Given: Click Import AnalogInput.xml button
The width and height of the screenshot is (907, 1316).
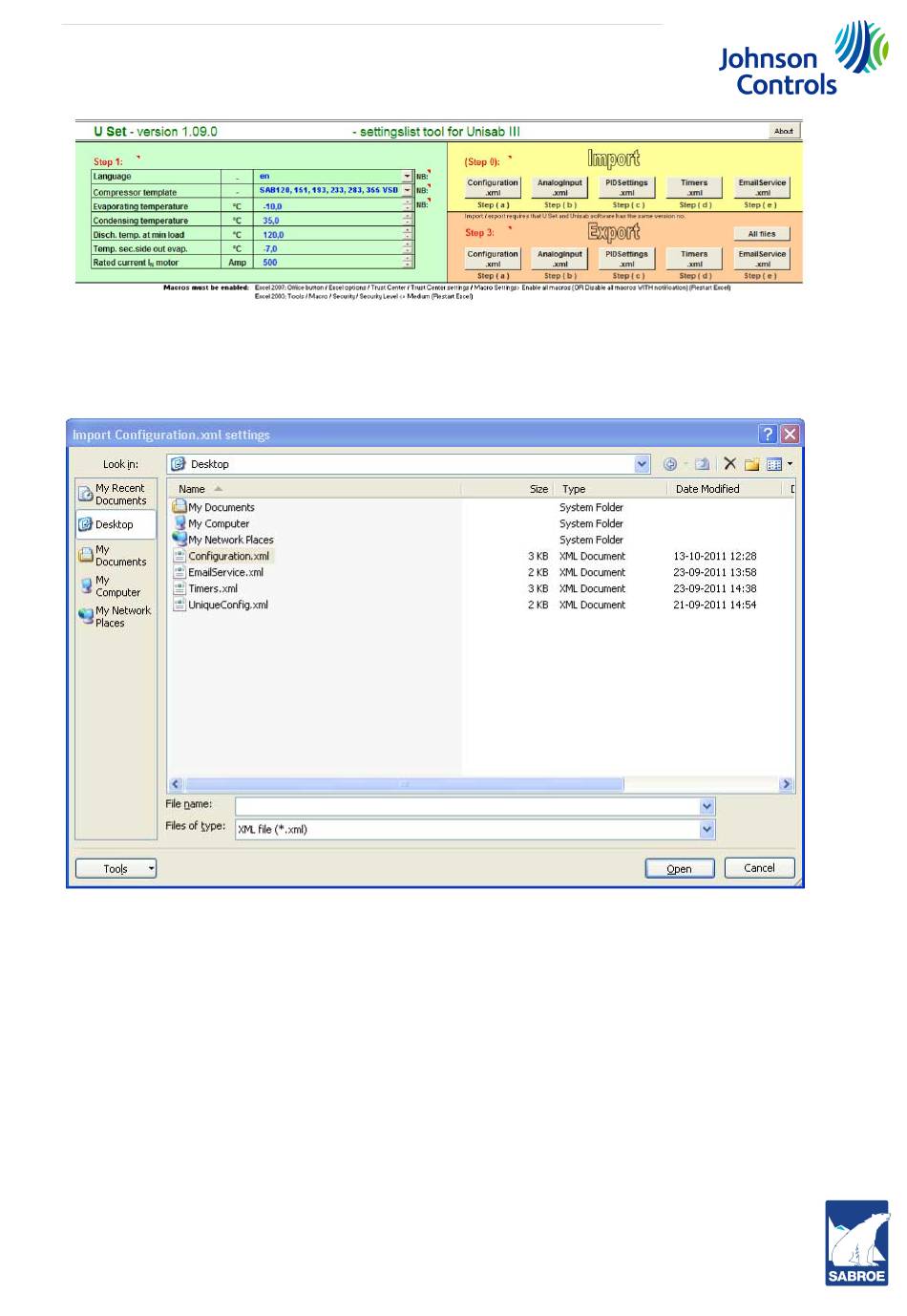Looking at the screenshot, I should pos(560,187).
